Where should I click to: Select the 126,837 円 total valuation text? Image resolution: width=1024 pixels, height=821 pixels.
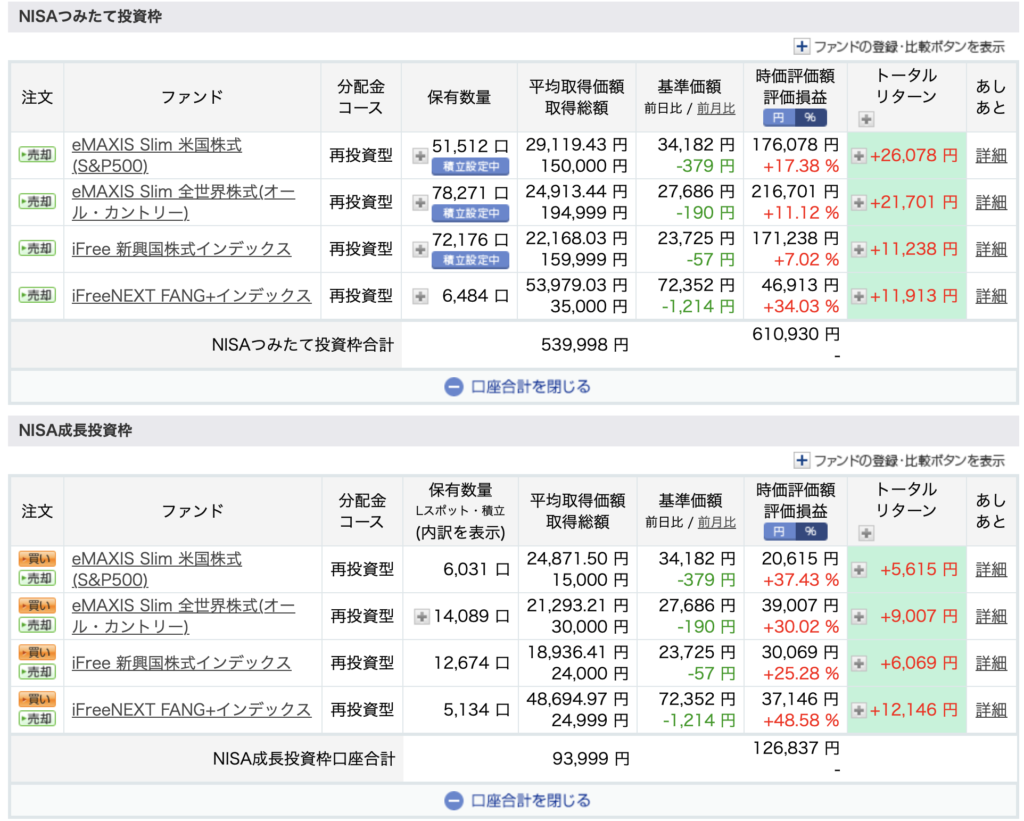[795, 749]
